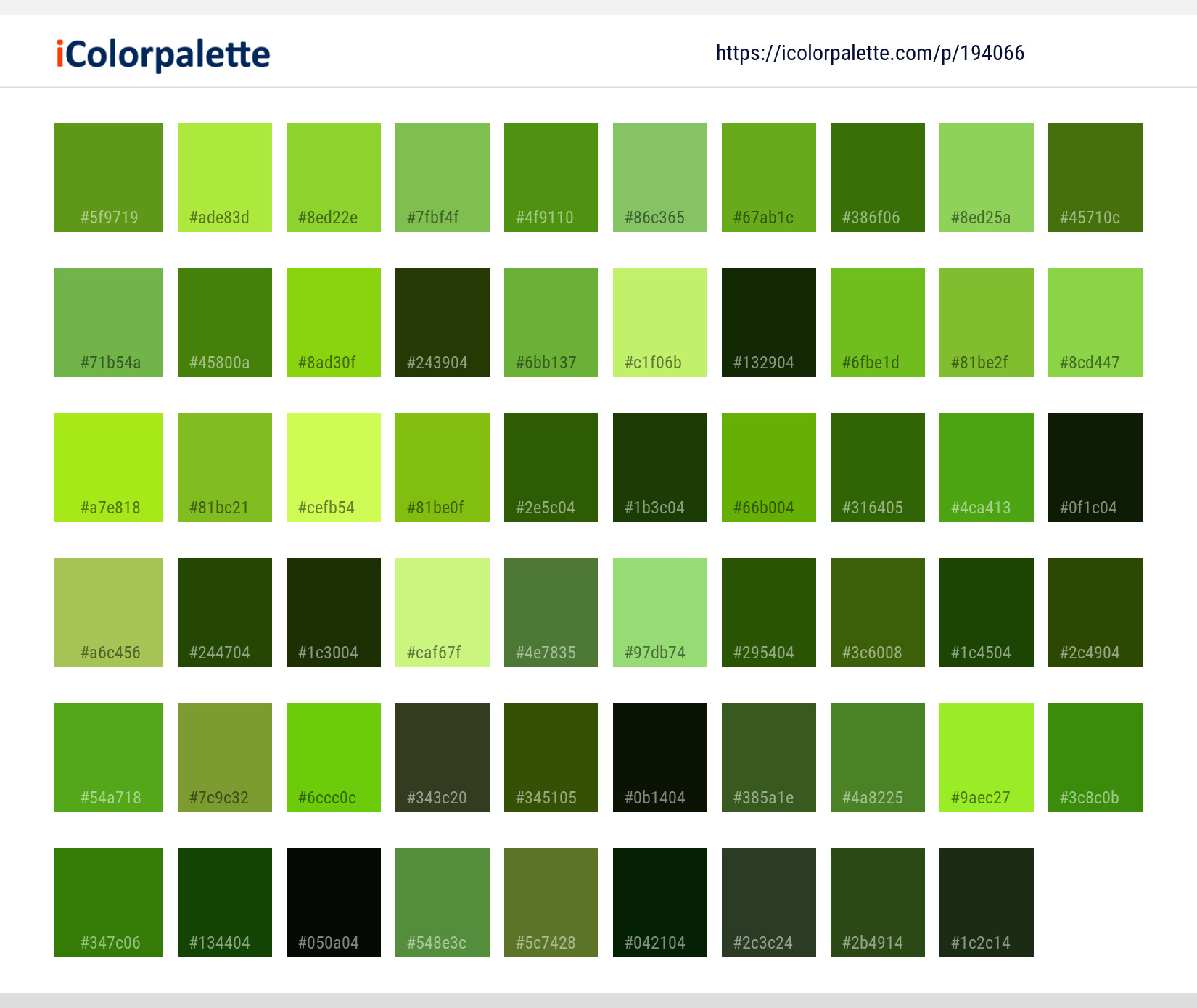Choose the #295404 swatch
1197x1008 pixels.
pos(769,613)
